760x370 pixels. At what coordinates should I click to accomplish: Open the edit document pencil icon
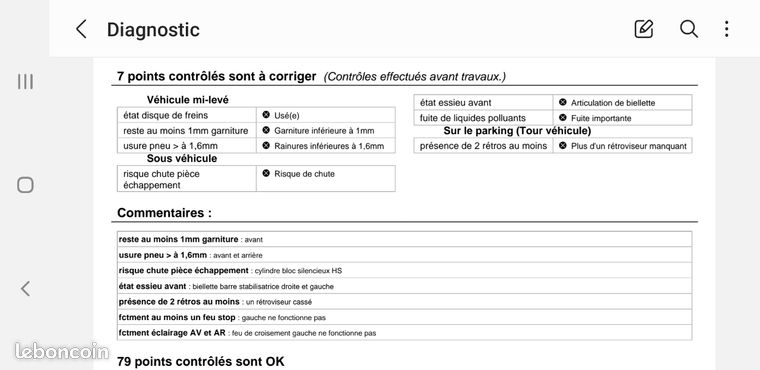(644, 29)
